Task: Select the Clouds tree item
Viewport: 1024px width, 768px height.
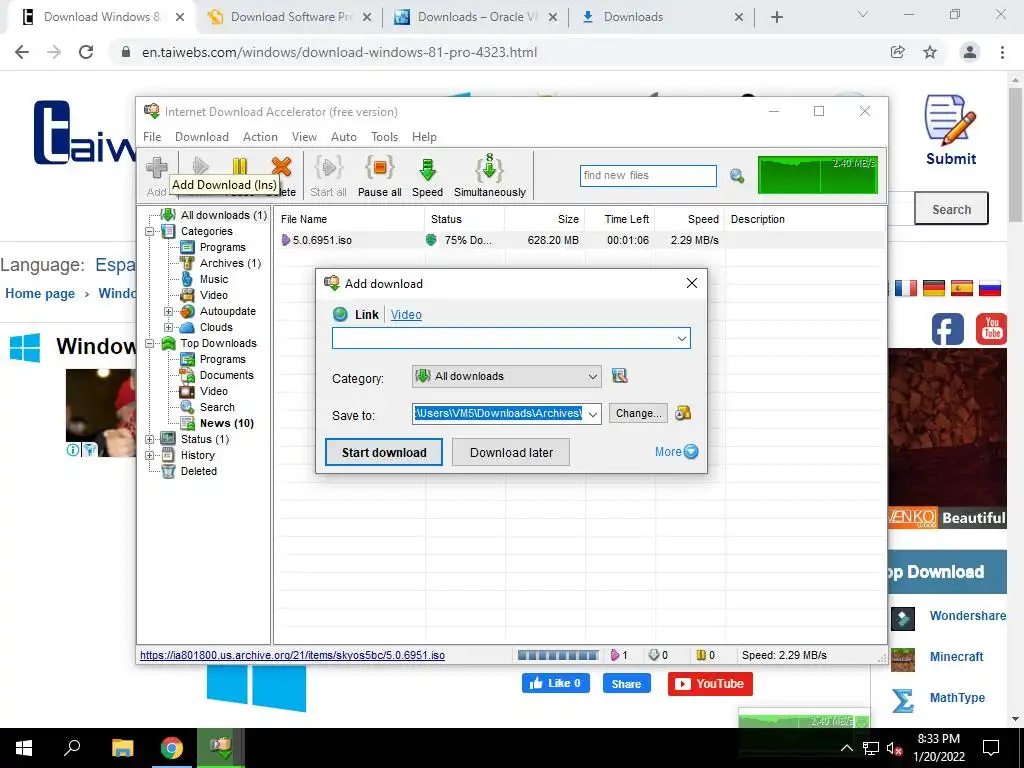Action: pyautogui.click(x=216, y=327)
